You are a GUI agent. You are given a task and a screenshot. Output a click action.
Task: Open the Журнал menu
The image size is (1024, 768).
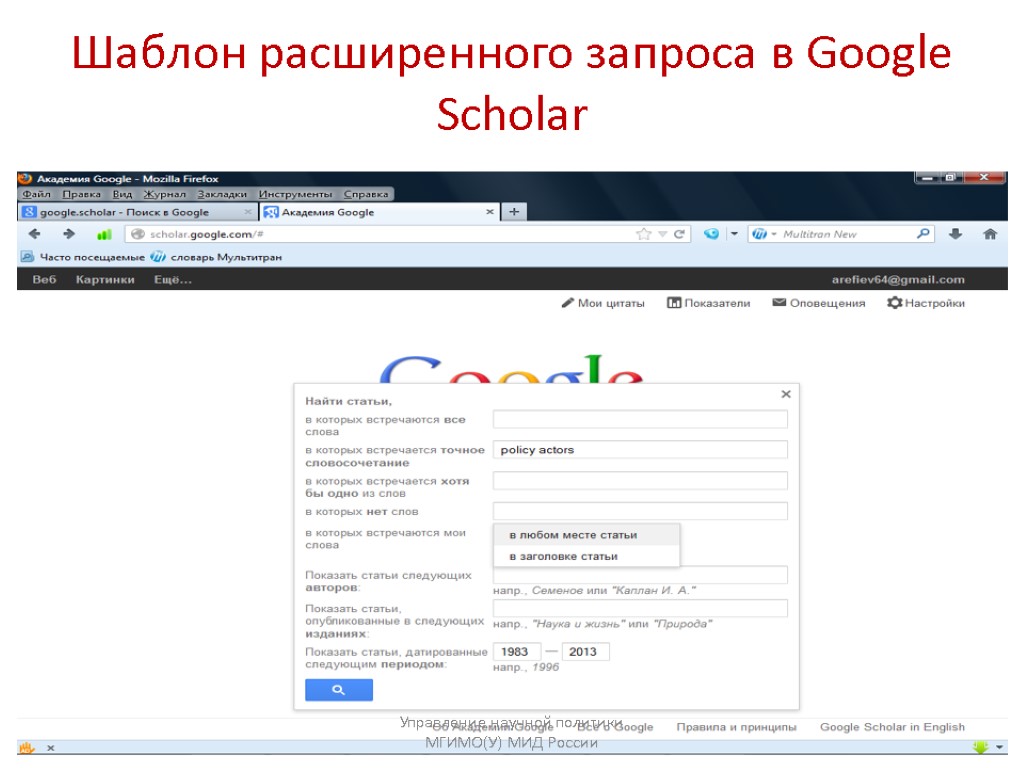click(x=165, y=194)
